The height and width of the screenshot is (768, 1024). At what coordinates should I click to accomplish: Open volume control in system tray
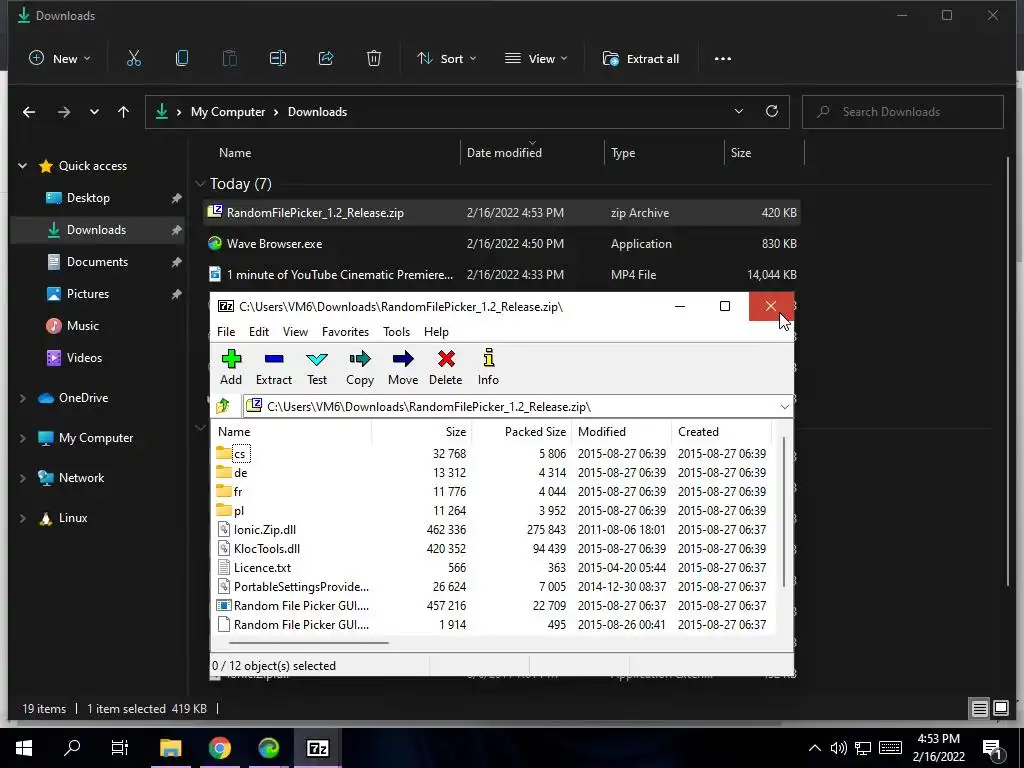tap(839, 748)
